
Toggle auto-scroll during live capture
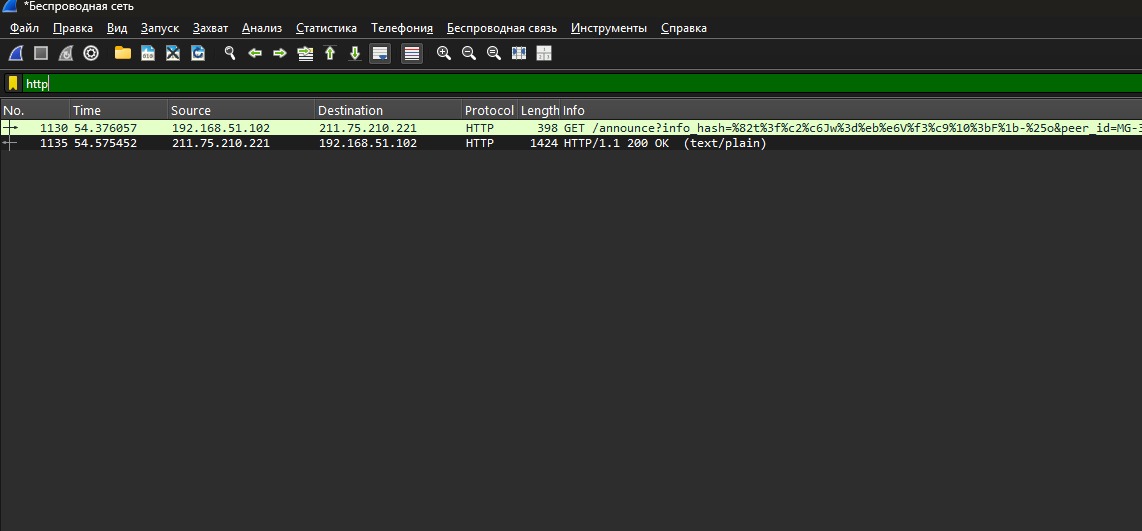[x=380, y=53]
